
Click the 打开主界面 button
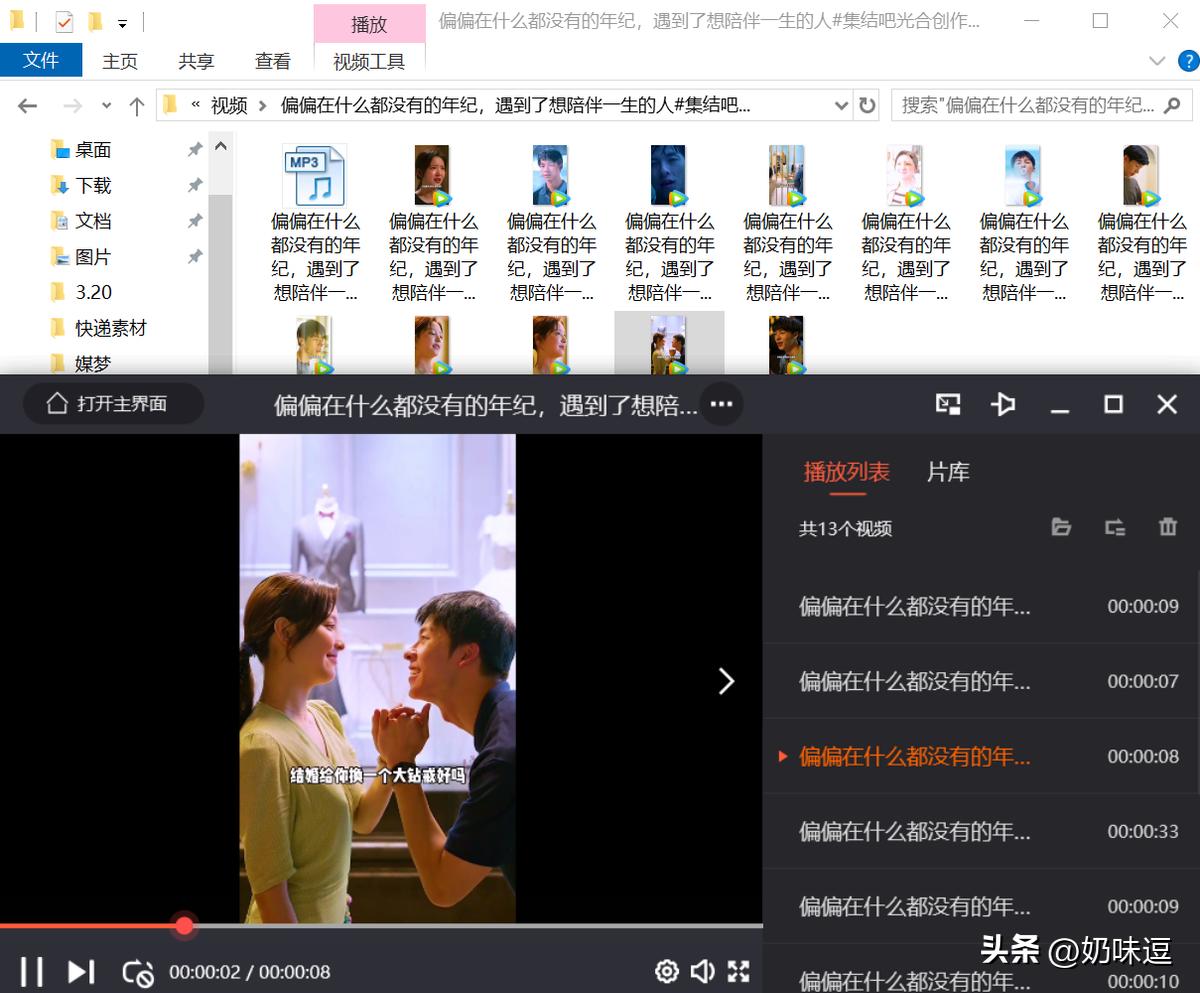[113, 404]
